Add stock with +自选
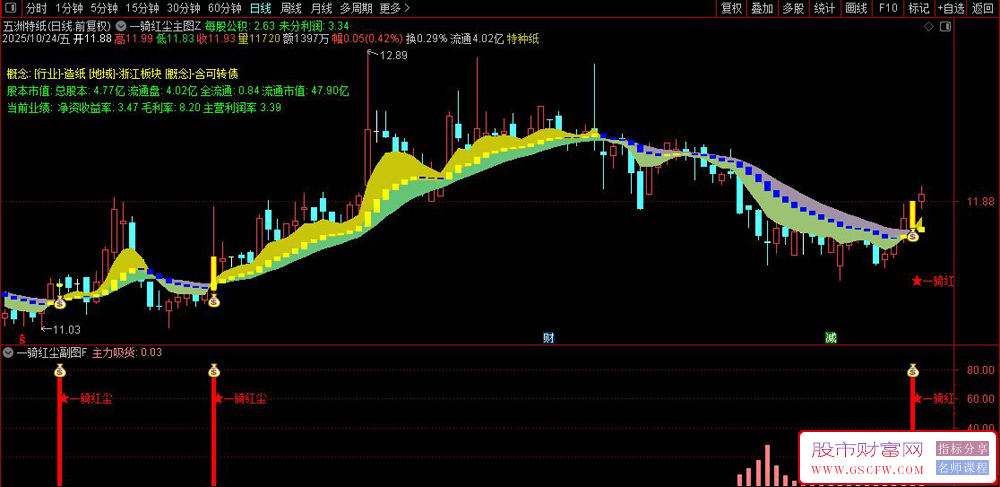1000x487 pixels. click(x=951, y=8)
